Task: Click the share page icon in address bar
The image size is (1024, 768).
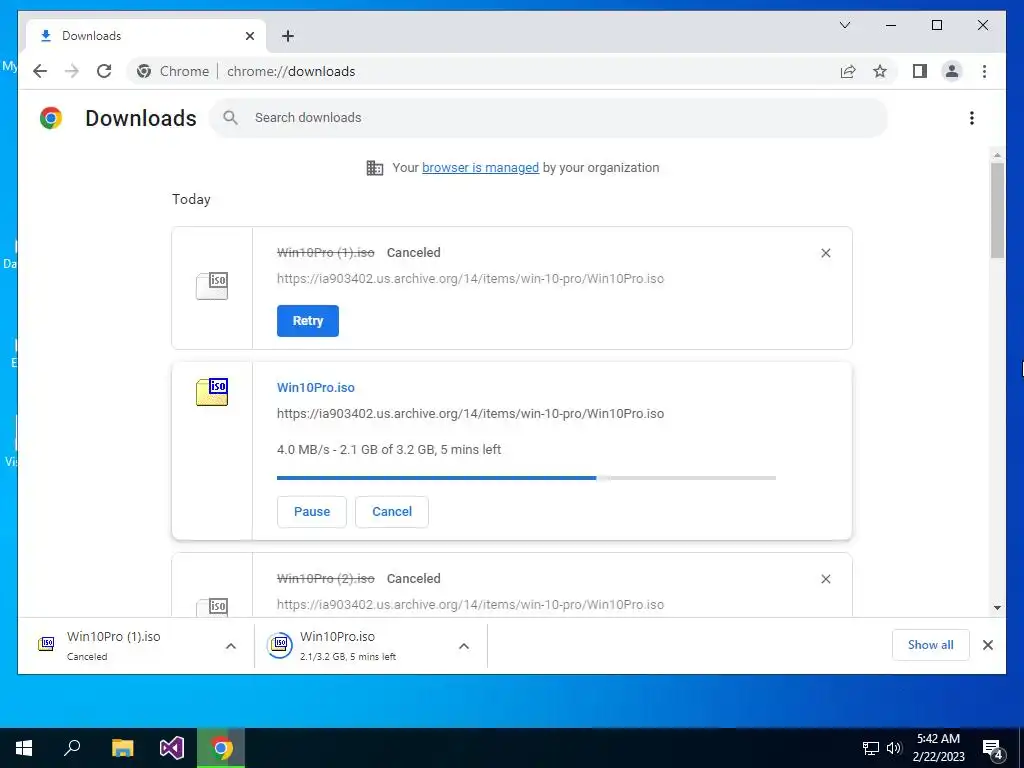Action: coord(848,71)
